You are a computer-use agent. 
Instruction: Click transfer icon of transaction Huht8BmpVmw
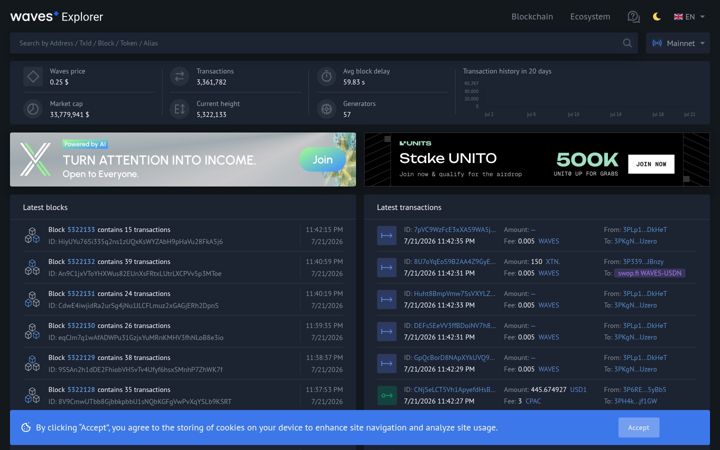387,299
